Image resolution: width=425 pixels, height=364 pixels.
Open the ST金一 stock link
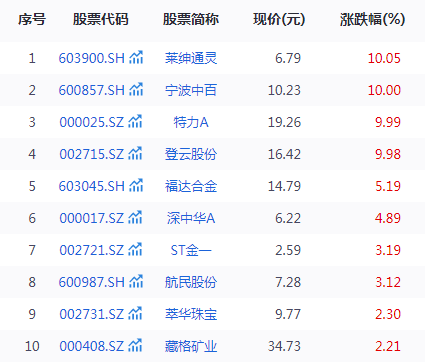191,250
